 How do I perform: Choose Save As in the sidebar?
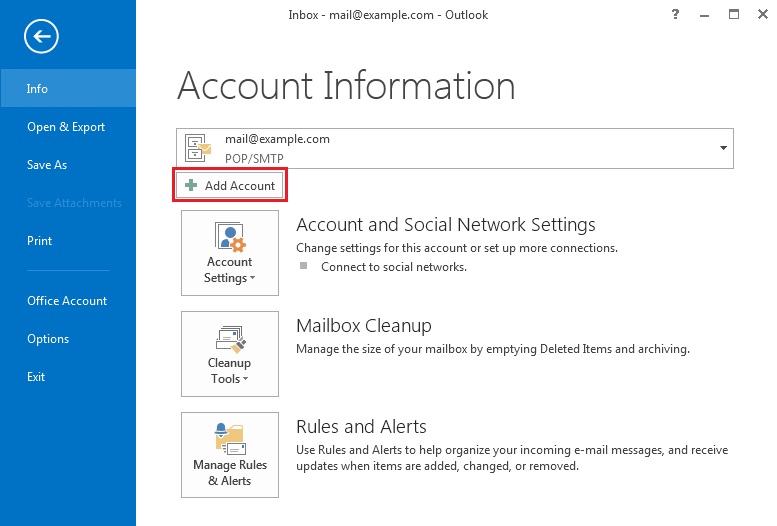tap(68, 165)
